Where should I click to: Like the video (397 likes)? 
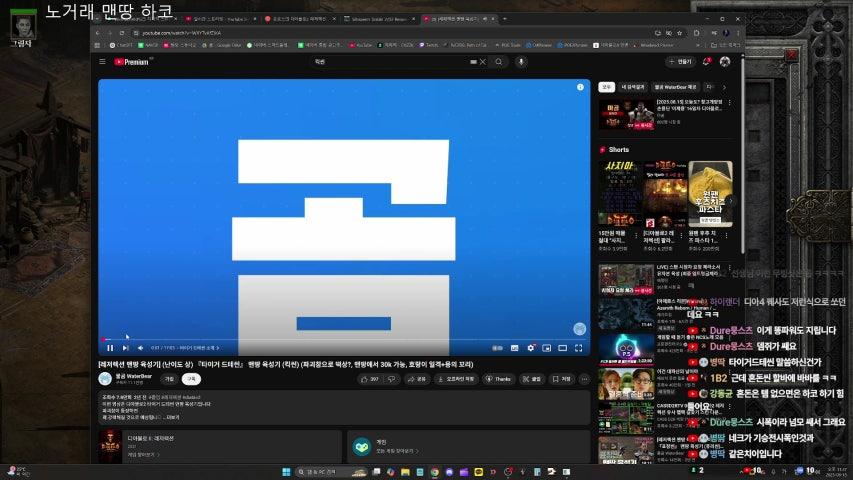pyautogui.click(x=370, y=379)
